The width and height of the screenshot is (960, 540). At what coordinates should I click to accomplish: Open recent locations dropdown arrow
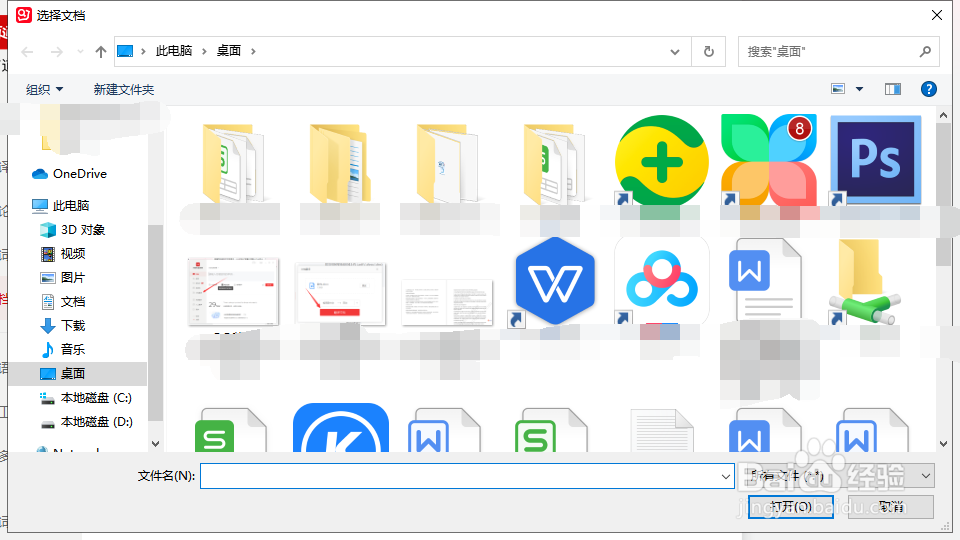point(80,52)
